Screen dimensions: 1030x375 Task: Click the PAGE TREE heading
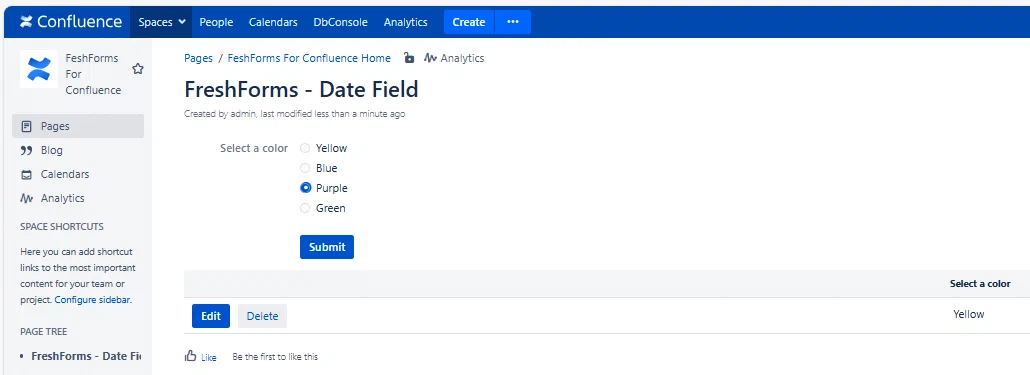click(x=43, y=332)
